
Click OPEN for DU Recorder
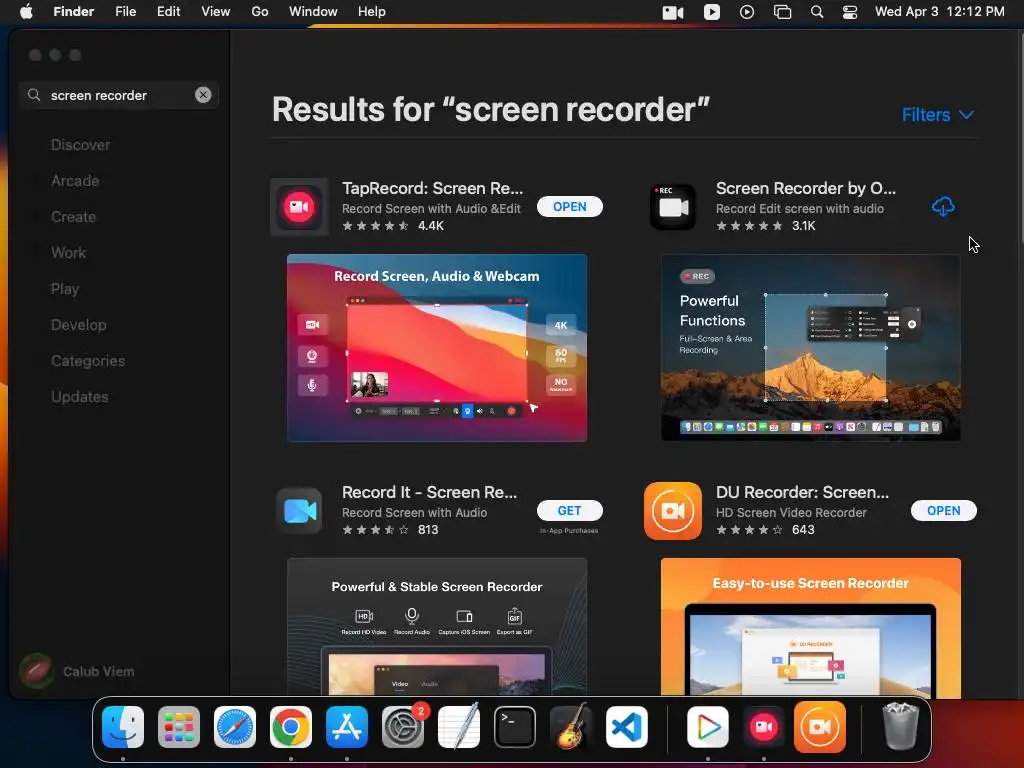pos(944,511)
